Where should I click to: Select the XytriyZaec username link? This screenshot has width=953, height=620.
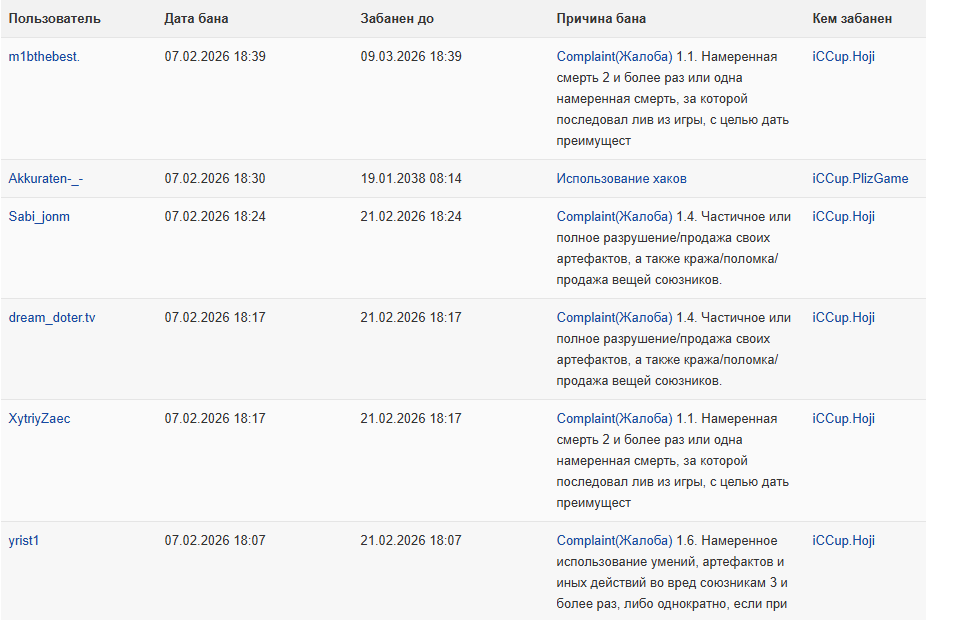(39, 419)
